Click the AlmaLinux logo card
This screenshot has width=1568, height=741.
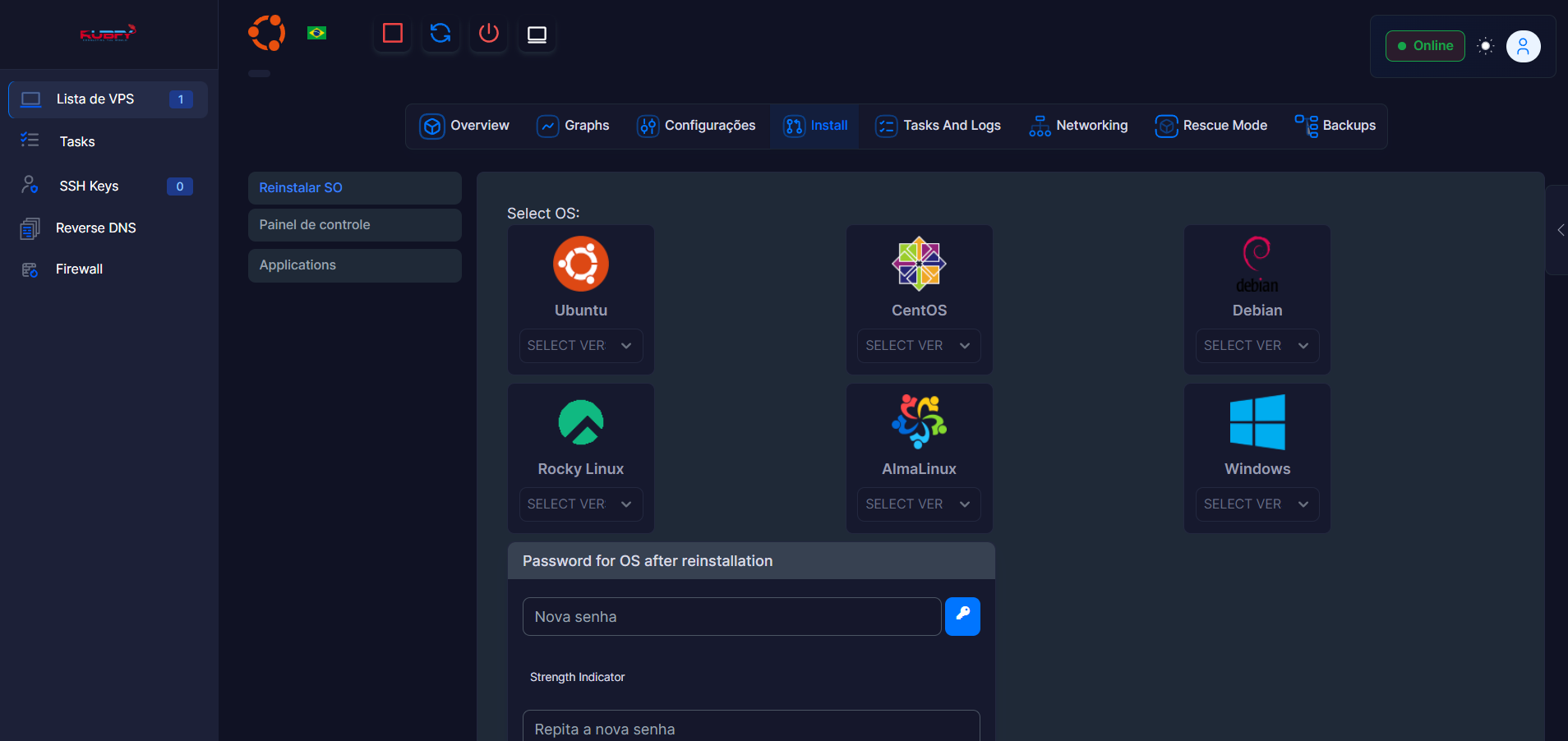click(x=919, y=422)
